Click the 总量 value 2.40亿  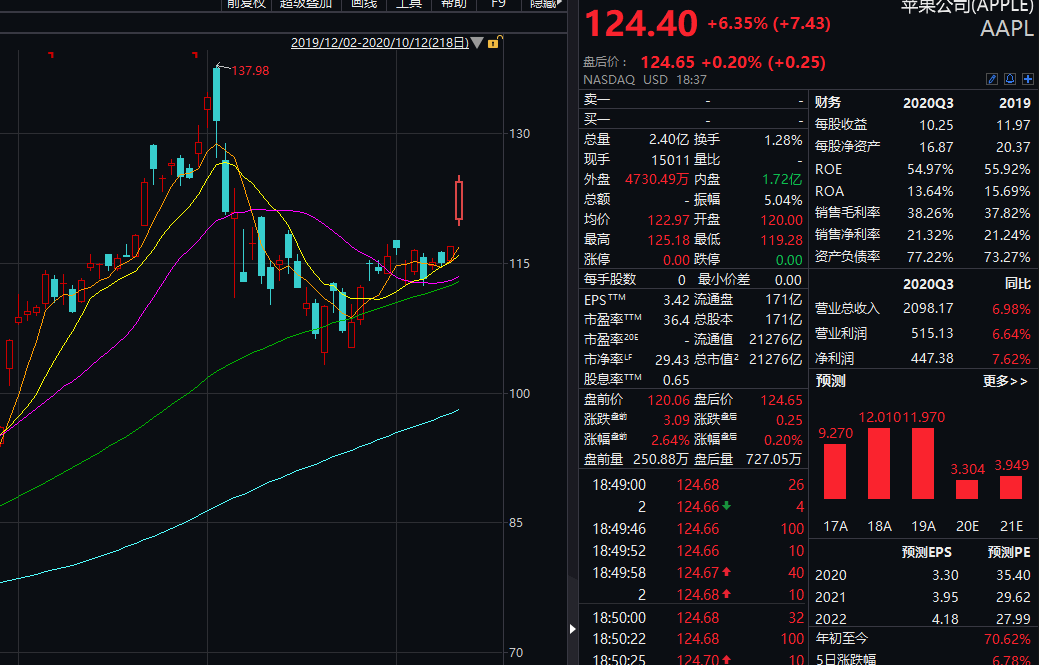669,140
